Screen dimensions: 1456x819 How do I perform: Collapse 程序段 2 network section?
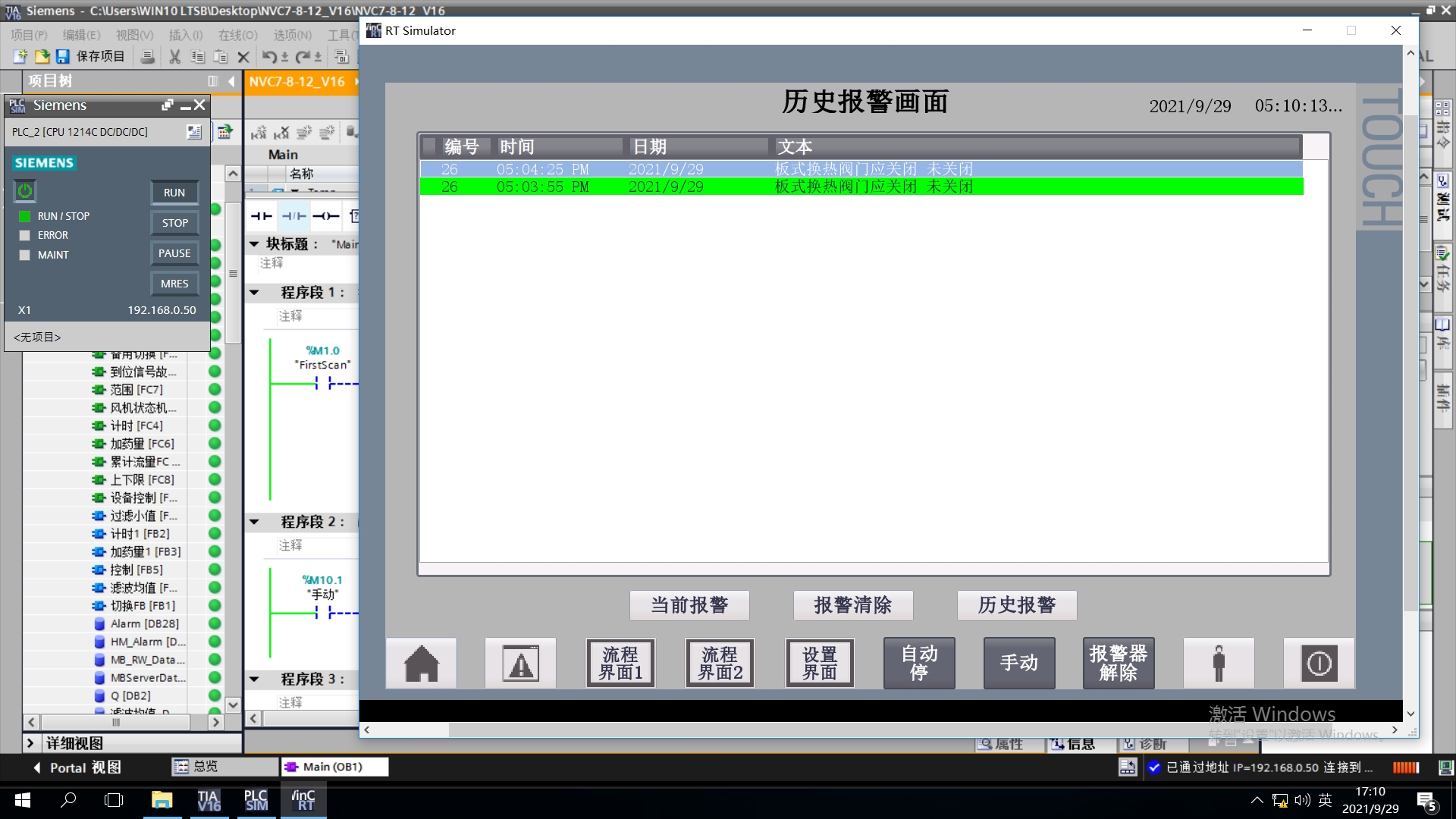pyautogui.click(x=255, y=522)
